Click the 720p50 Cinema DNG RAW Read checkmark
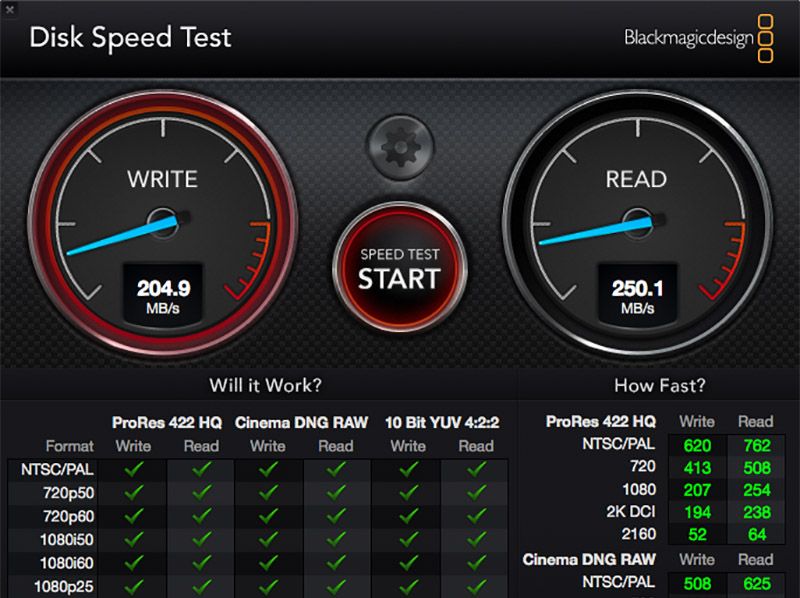Viewport: 800px width, 598px height. pyautogui.click(x=336, y=492)
